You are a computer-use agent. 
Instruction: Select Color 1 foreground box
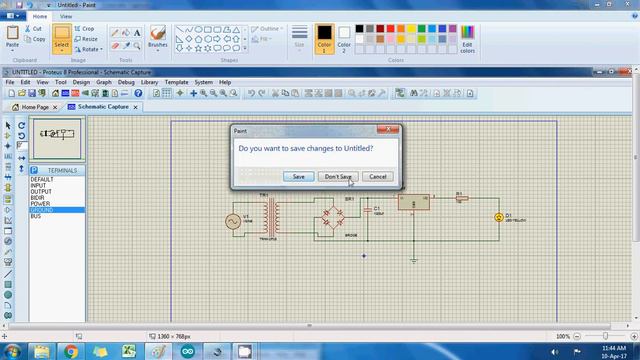(324, 39)
